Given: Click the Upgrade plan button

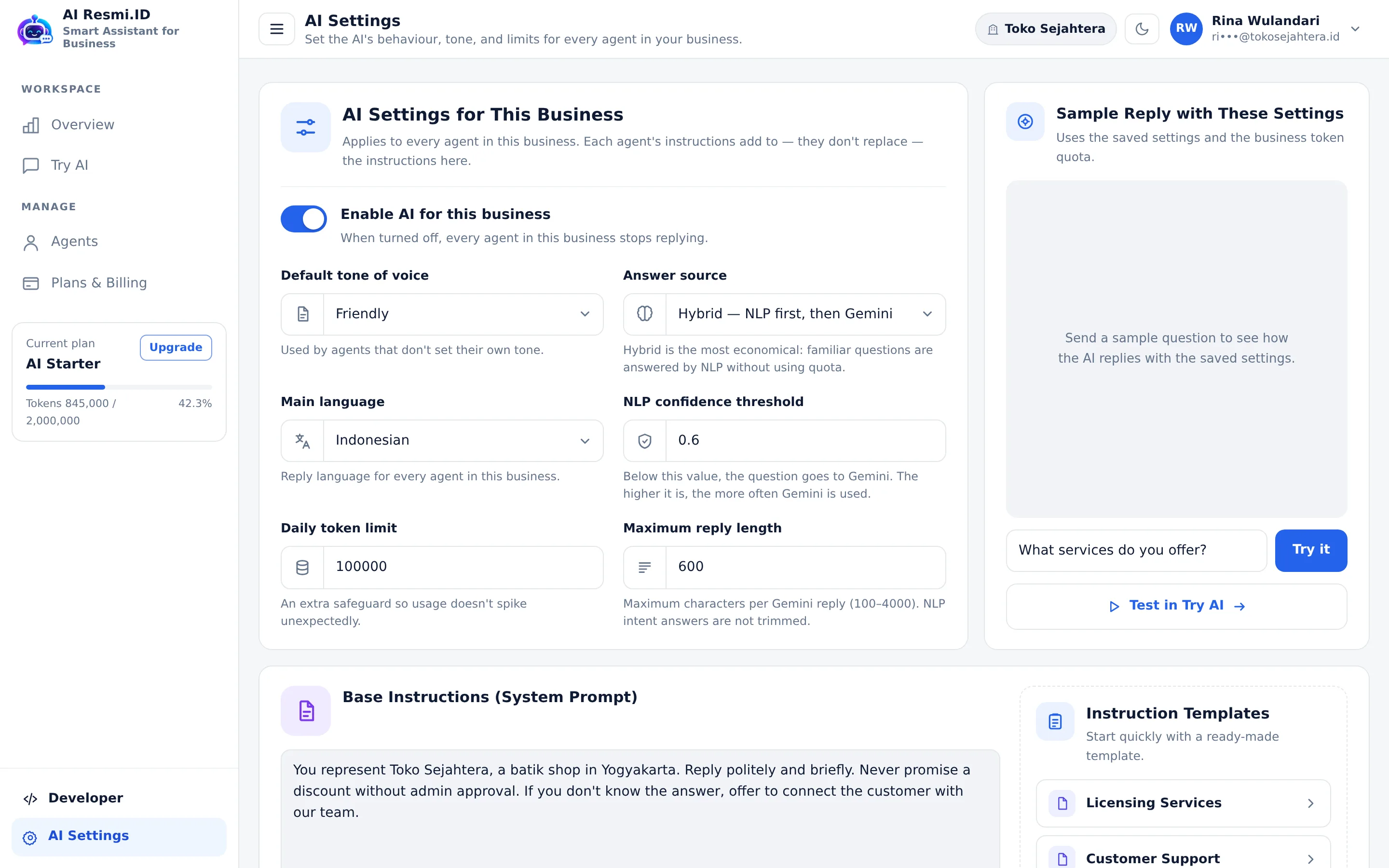Looking at the screenshot, I should pos(176,347).
